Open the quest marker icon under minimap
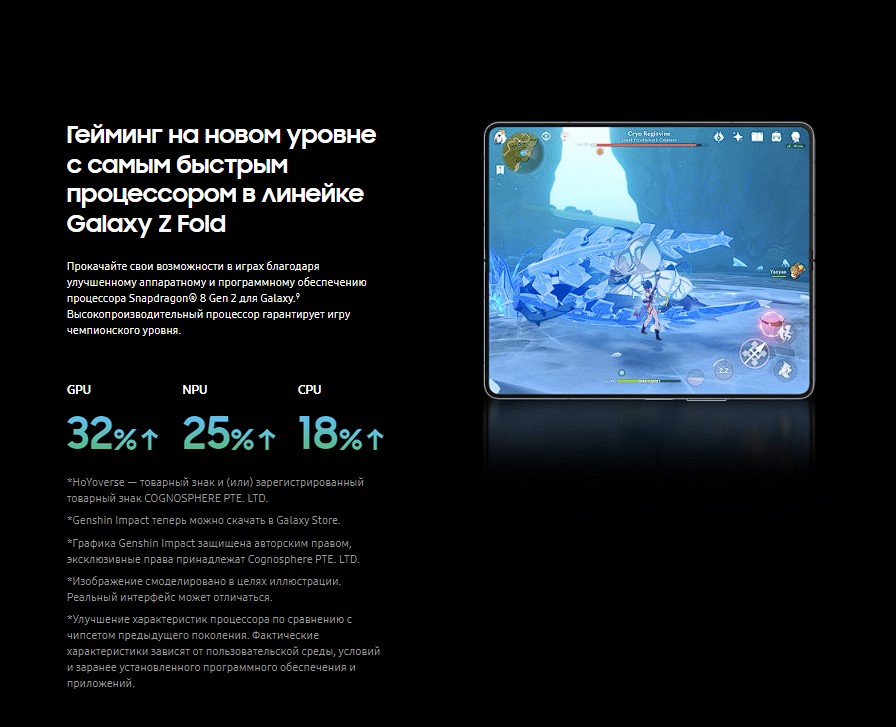 click(x=501, y=170)
